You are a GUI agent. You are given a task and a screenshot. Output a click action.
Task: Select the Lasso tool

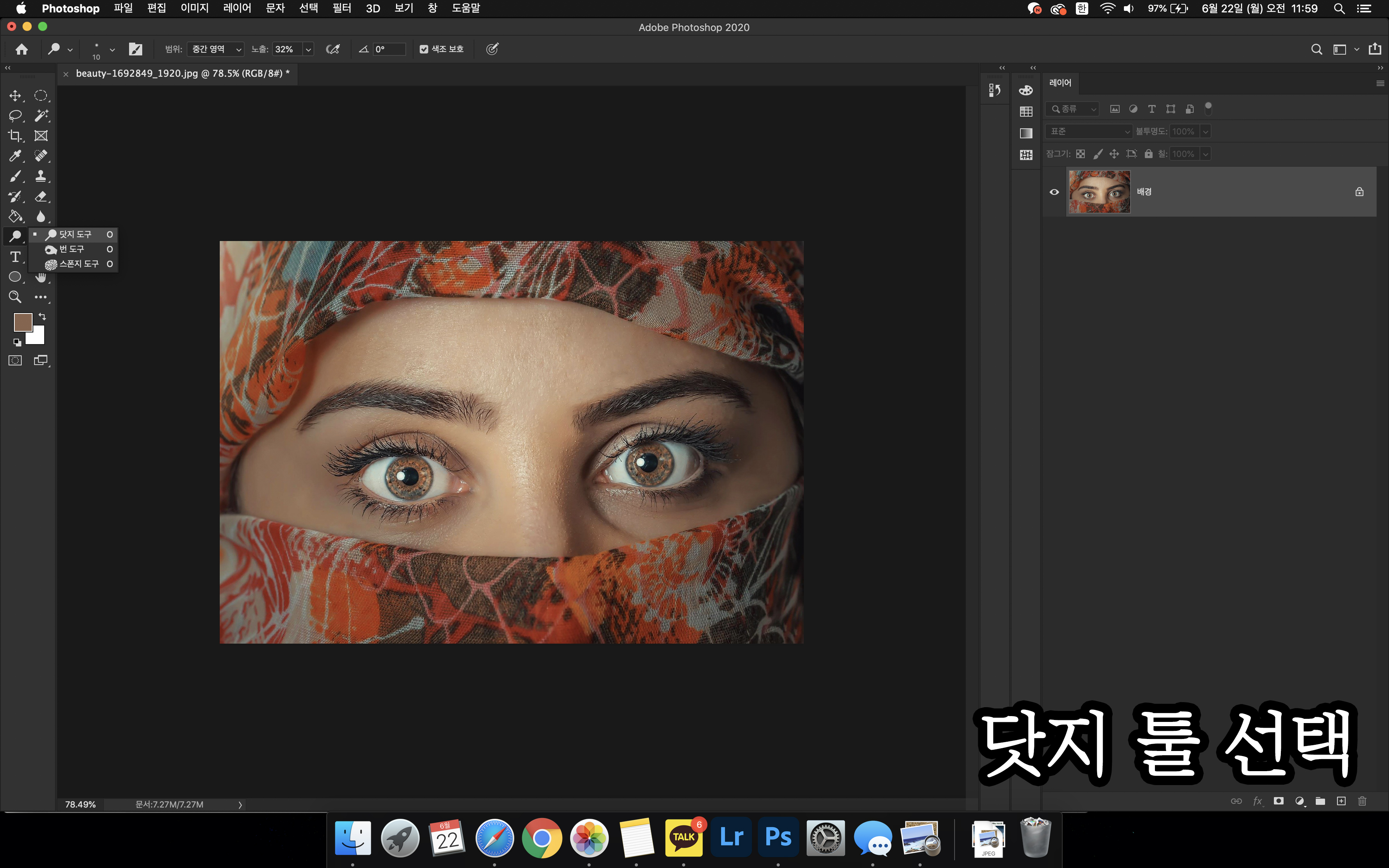(x=15, y=115)
